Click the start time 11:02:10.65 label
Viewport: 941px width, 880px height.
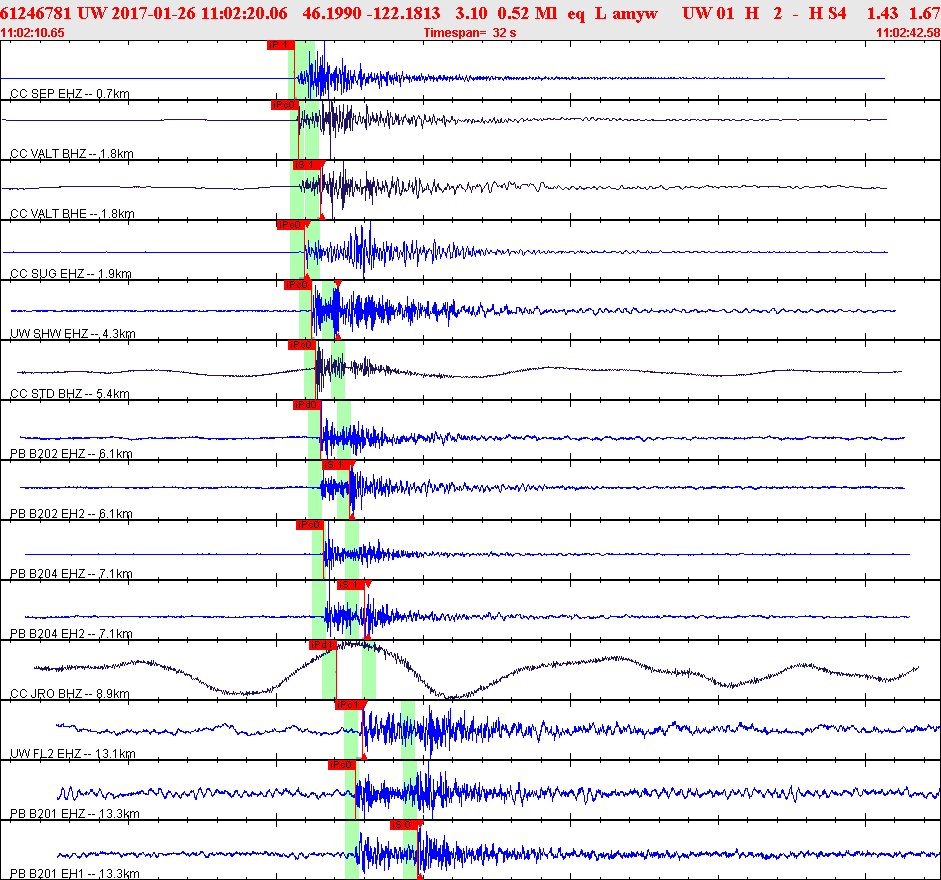pos(33,33)
